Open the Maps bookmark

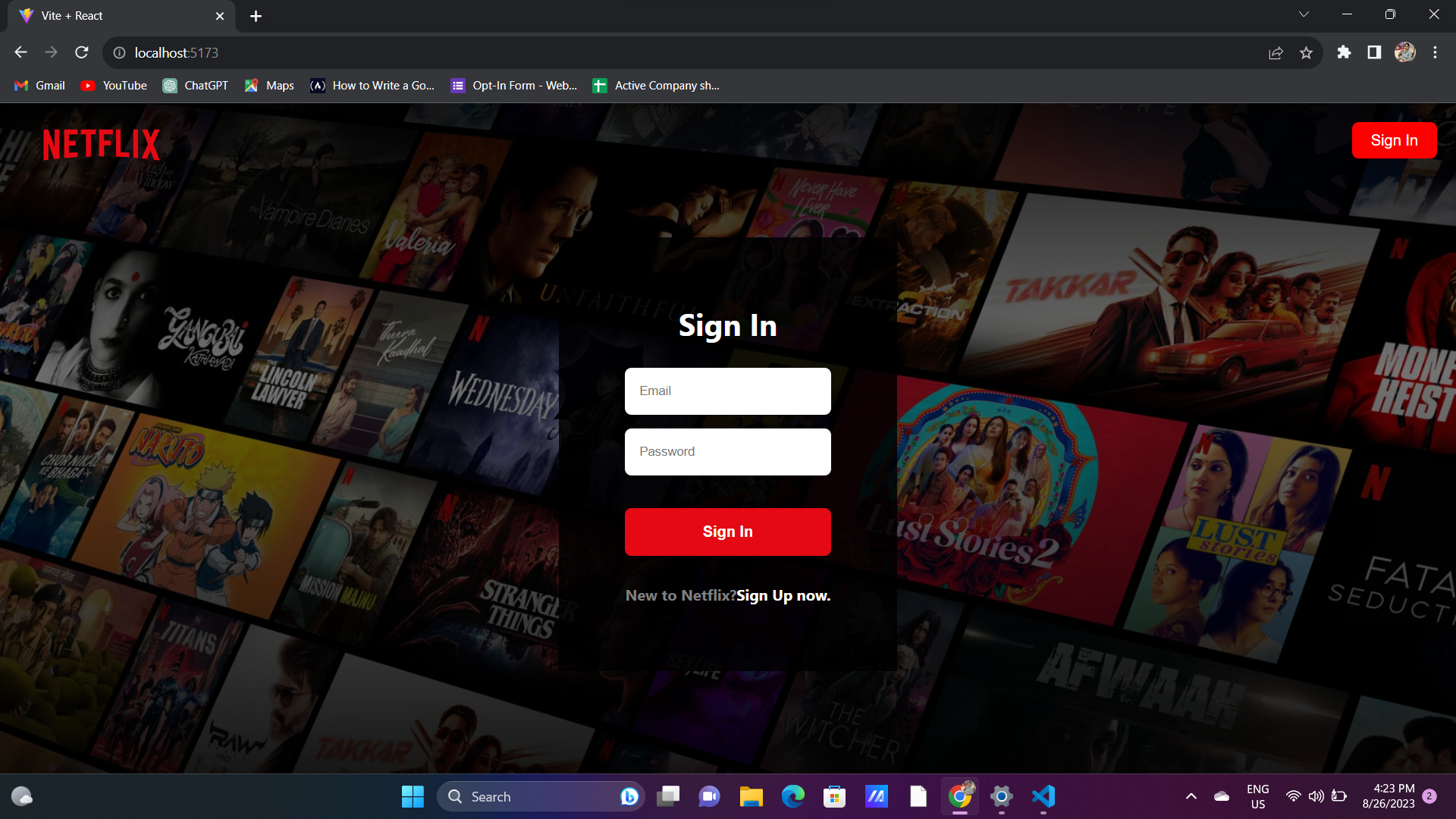(268, 86)
